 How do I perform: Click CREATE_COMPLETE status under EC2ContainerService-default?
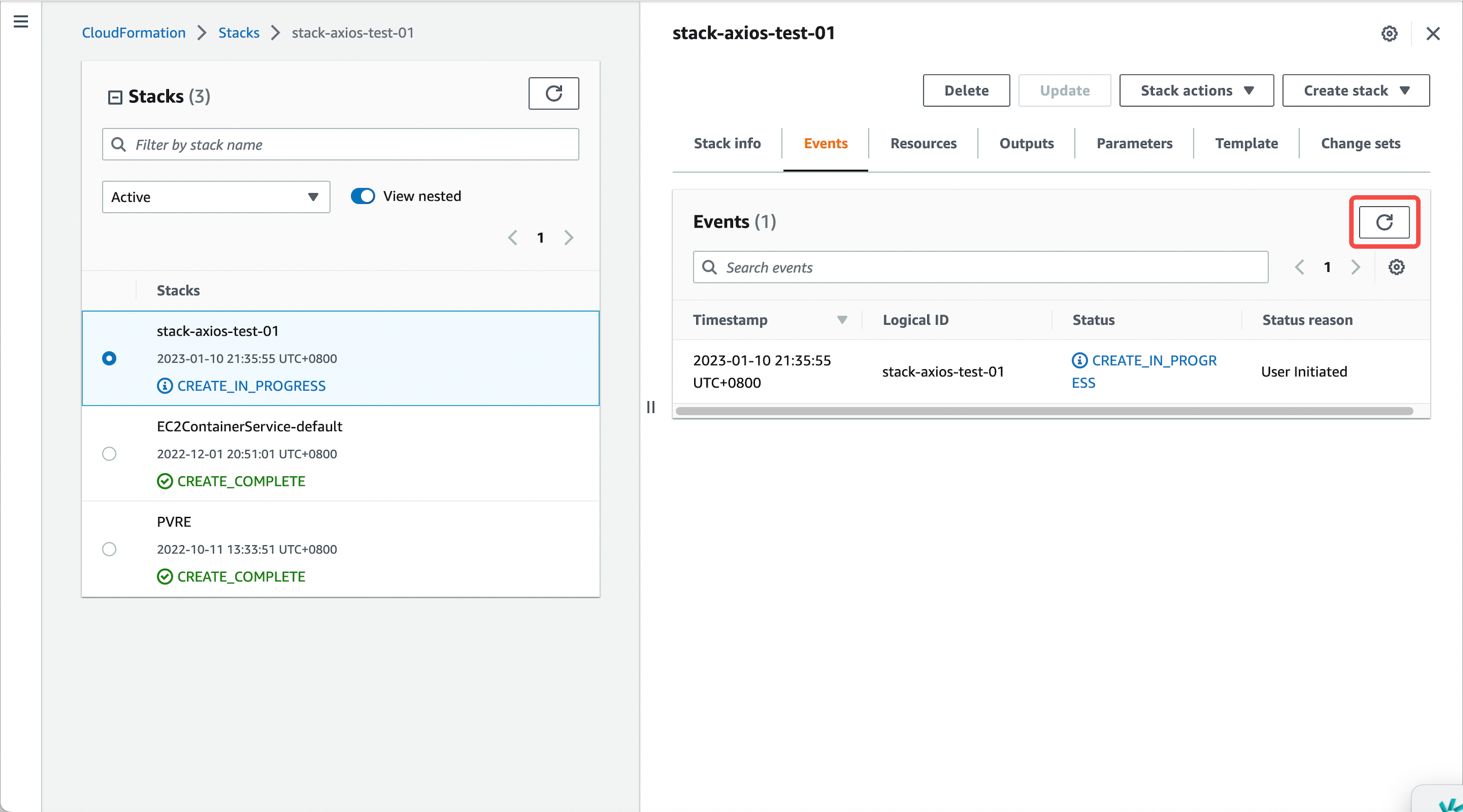[x=241, y=481]
